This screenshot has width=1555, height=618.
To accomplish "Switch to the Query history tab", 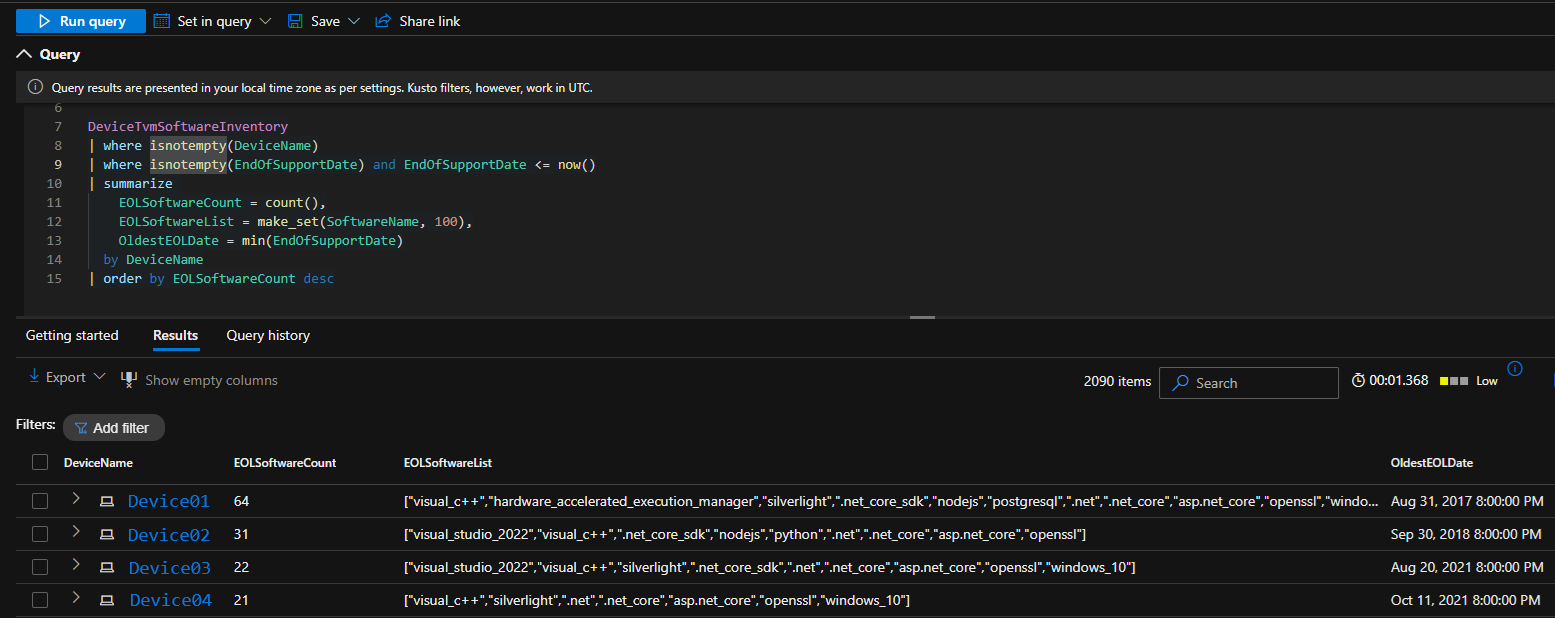I will 268,335.
